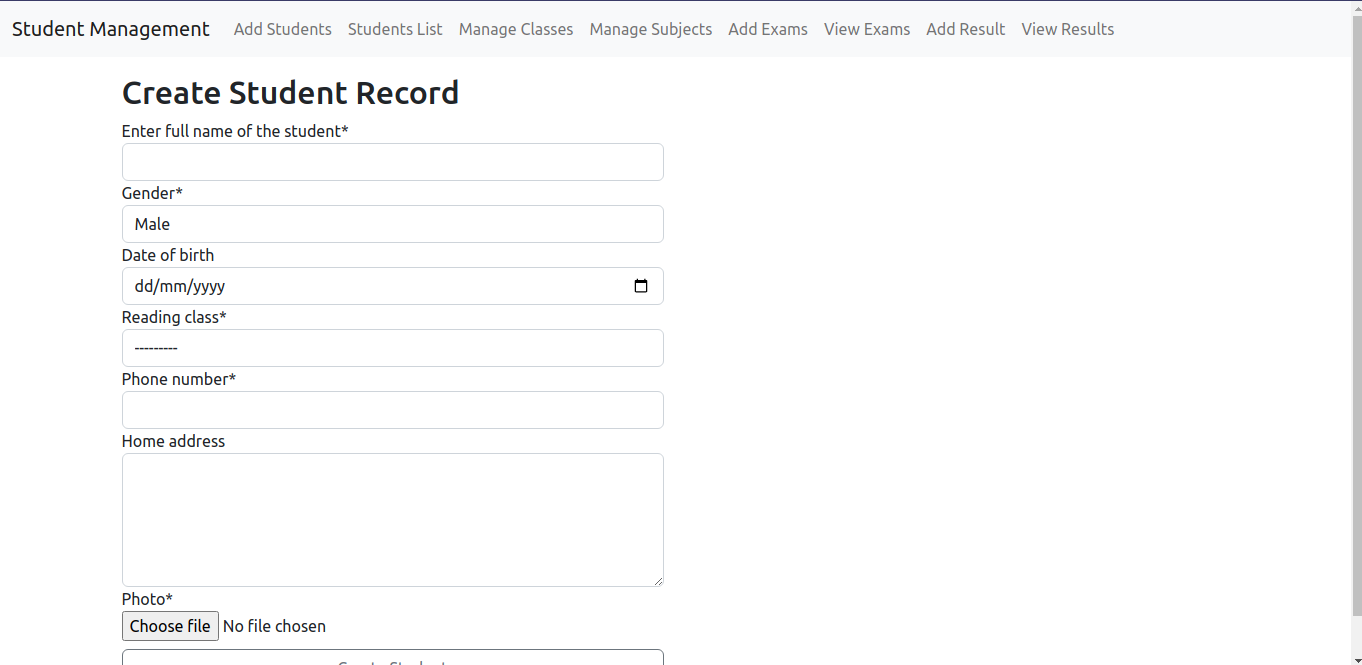Open Manage Subjects
The image size is (1362, 665).
(650, 29)
